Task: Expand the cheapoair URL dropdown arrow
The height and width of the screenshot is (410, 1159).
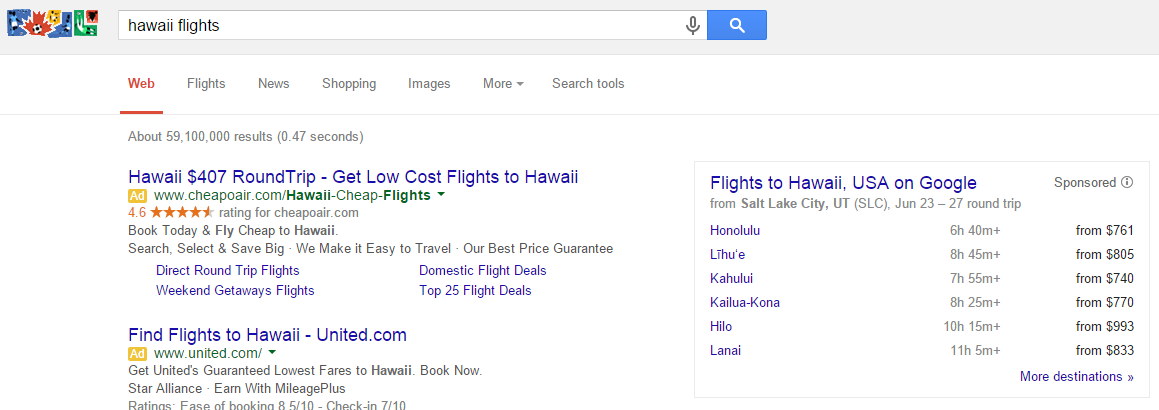Action: [441, 196]
